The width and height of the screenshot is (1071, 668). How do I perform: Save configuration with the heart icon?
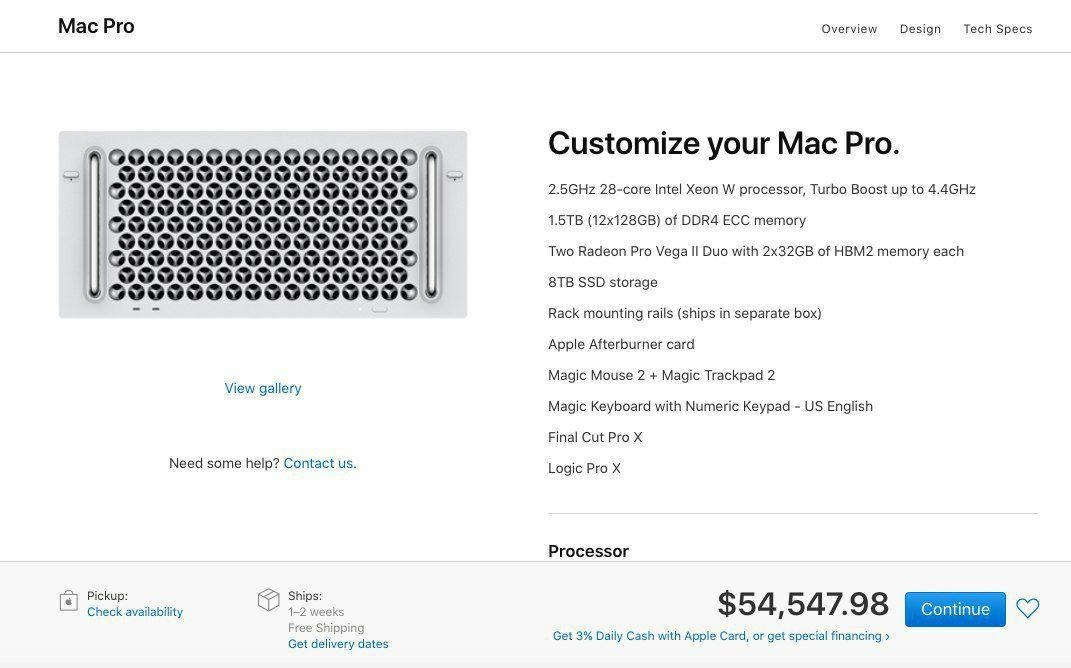point(1027,608)
